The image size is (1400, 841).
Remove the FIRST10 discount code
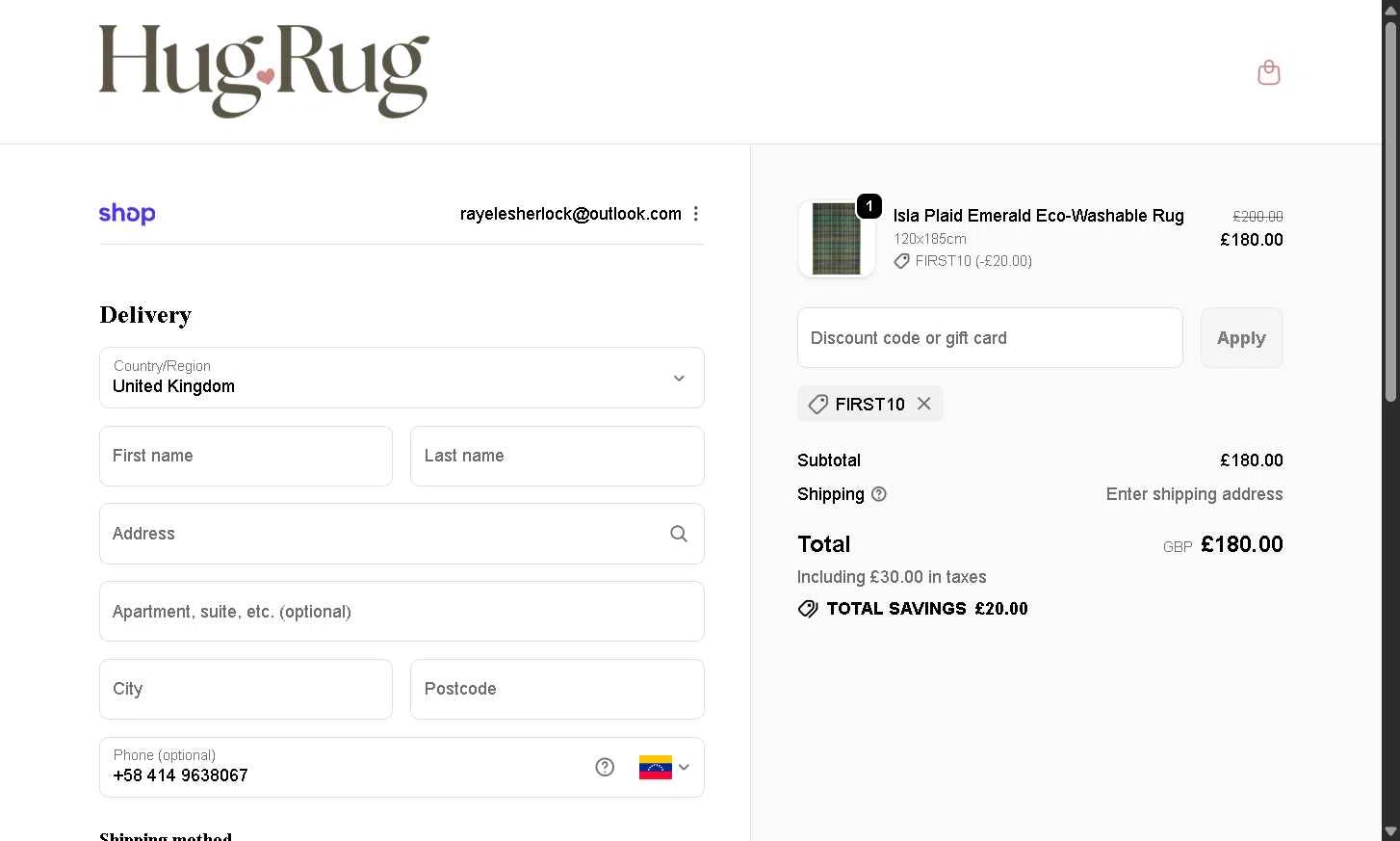[x=924, y=404]
